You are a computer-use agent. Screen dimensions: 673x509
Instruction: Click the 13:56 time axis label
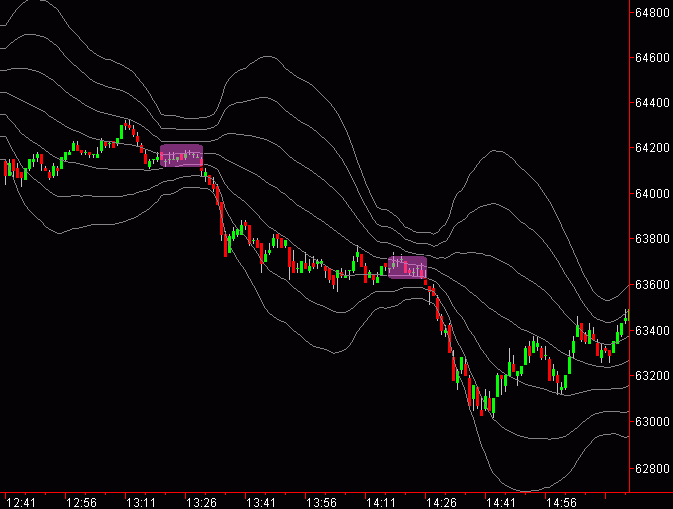point(321,502)
